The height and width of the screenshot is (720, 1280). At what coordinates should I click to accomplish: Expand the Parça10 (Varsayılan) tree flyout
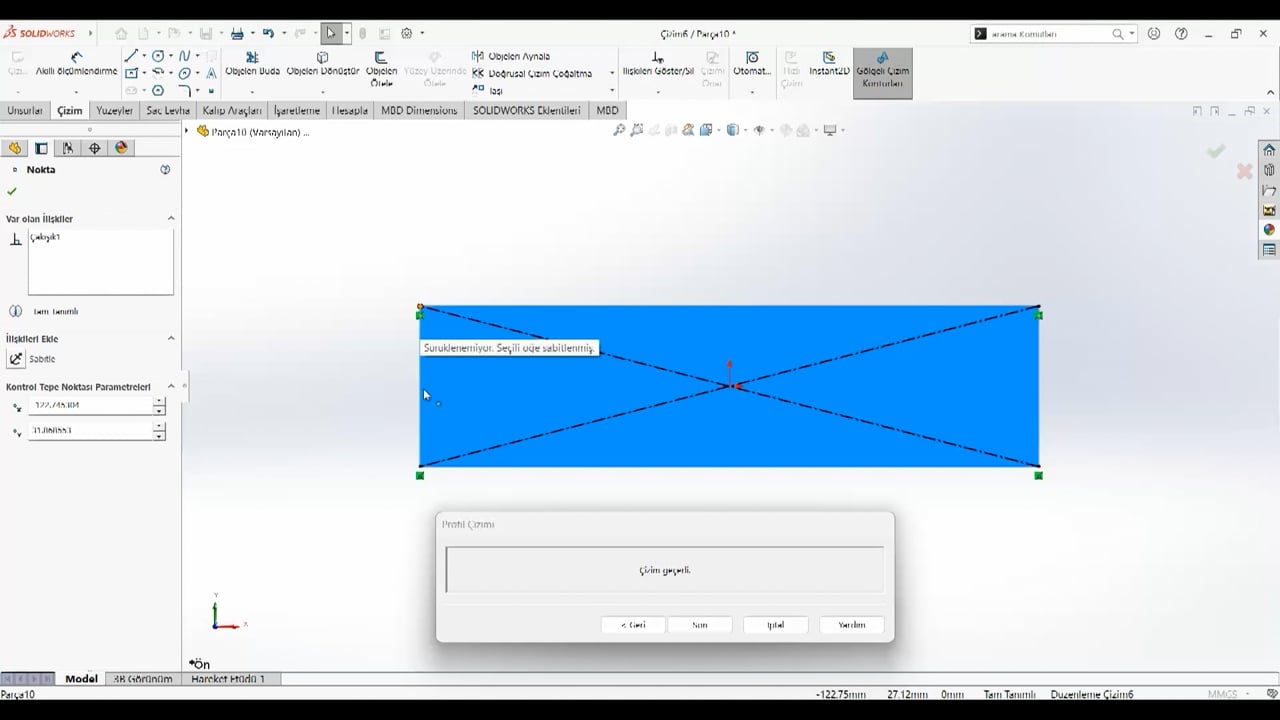(x=187, y=131)
